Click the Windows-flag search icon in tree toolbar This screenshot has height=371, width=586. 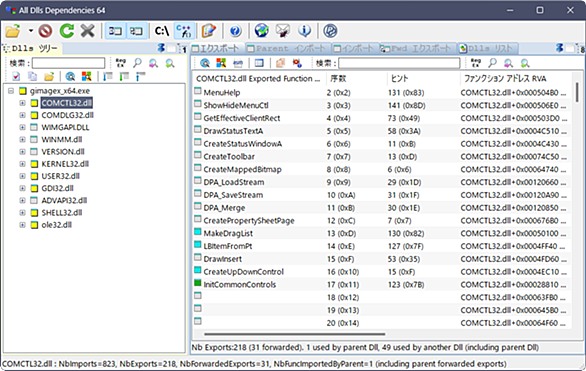[x=86, y=76]
